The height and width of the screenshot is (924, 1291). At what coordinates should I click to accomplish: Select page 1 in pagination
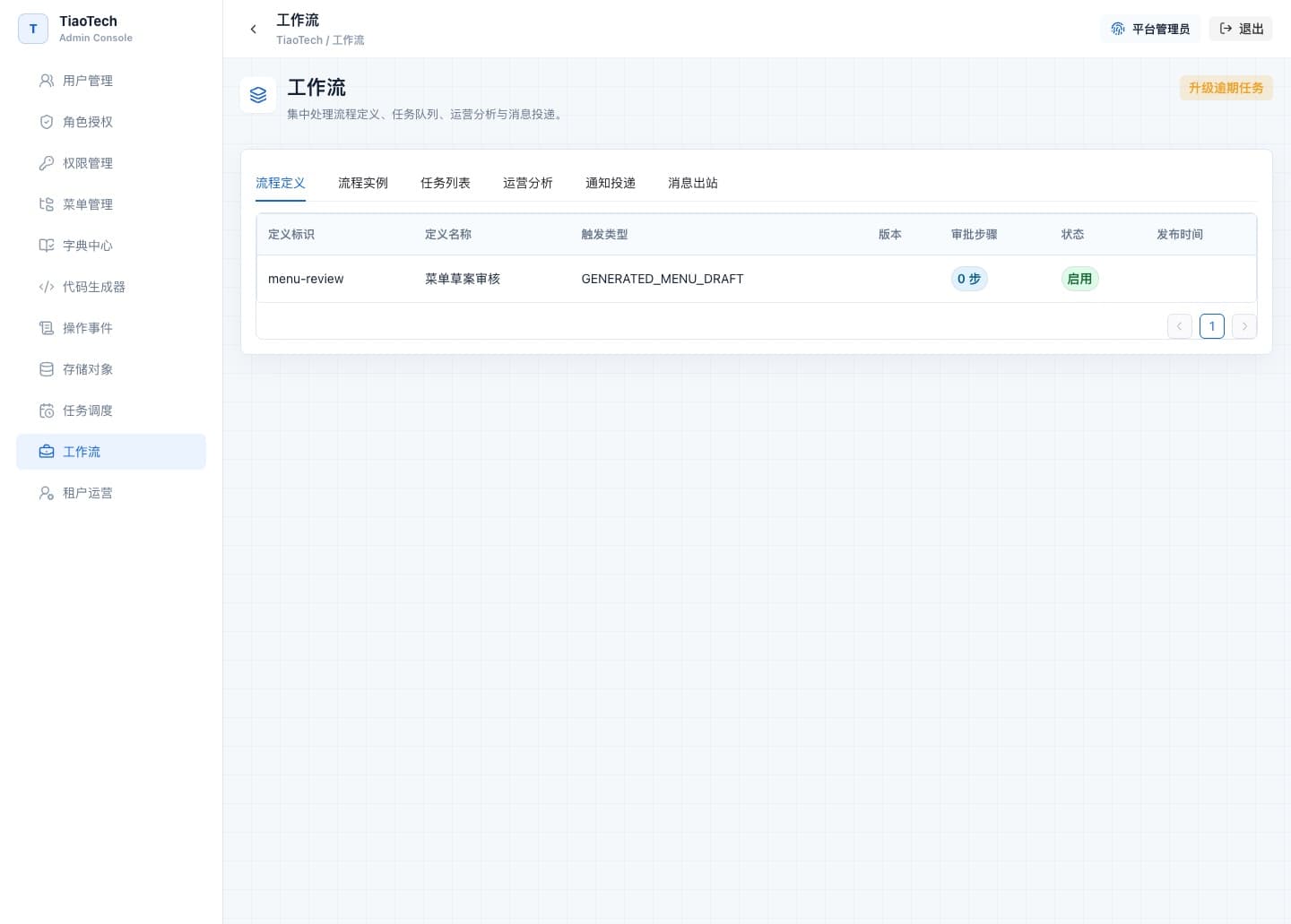click(1212, 326)
